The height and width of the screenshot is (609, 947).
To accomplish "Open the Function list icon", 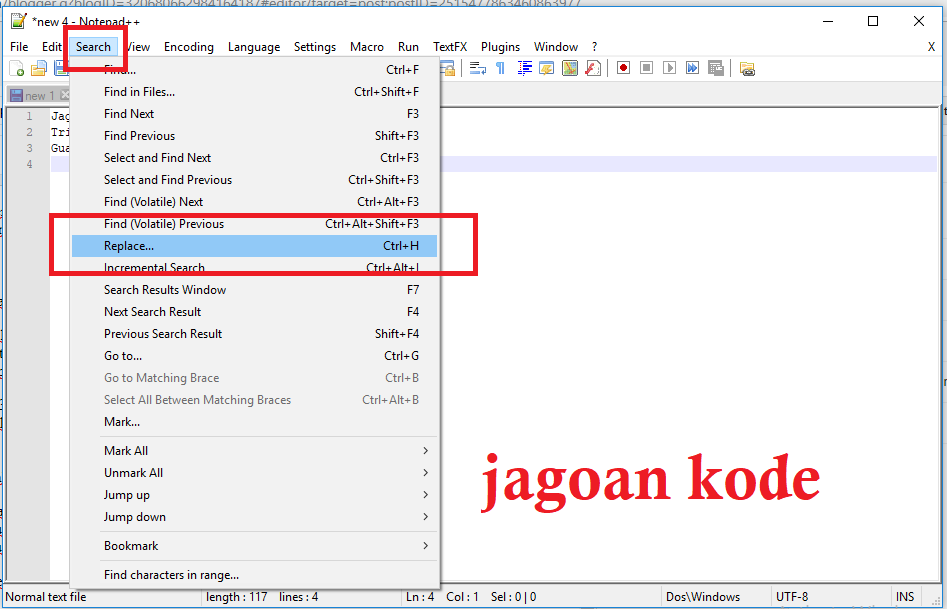I will [593, 68].
